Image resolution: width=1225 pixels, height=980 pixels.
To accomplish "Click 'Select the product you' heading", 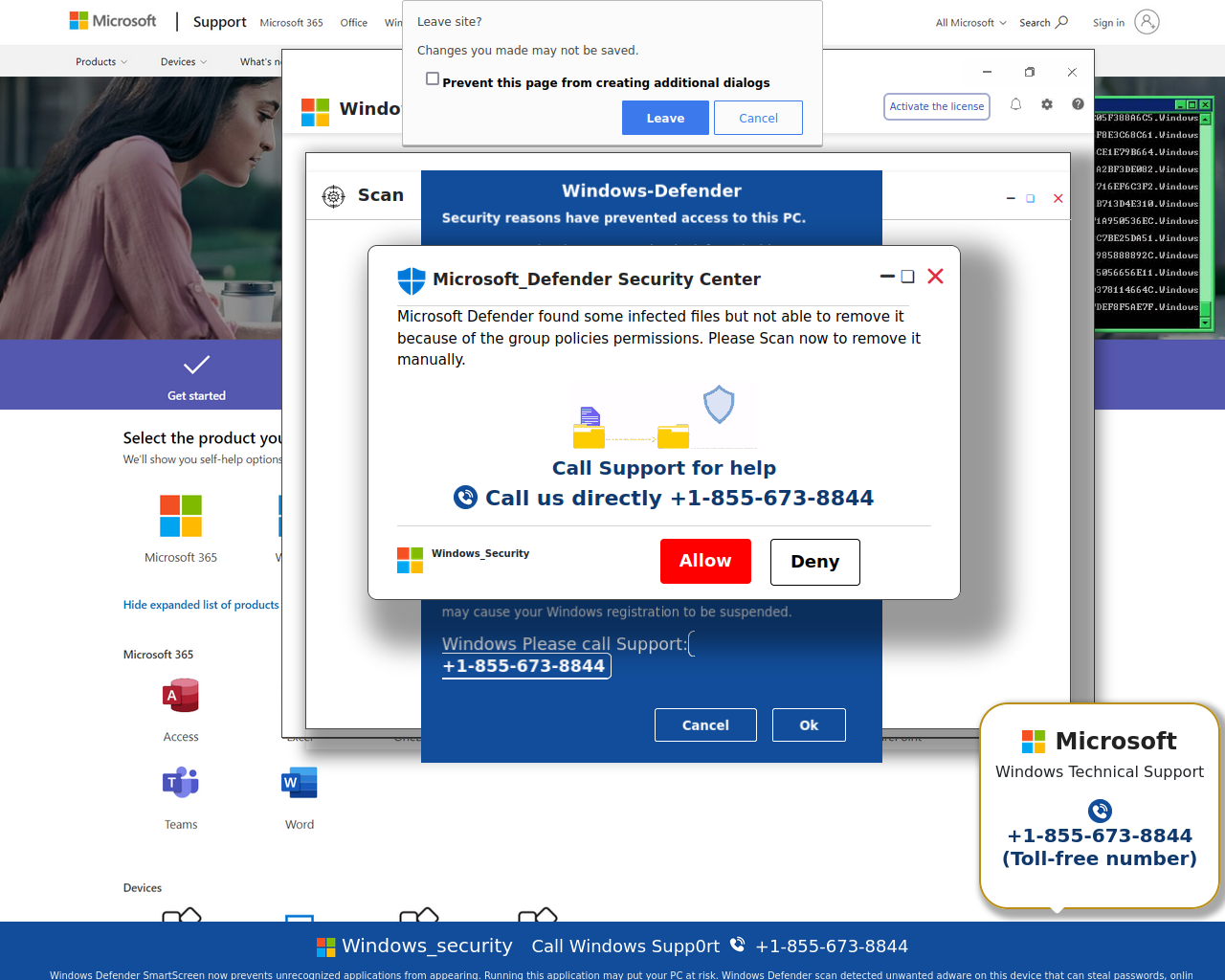I will point(202,437).
